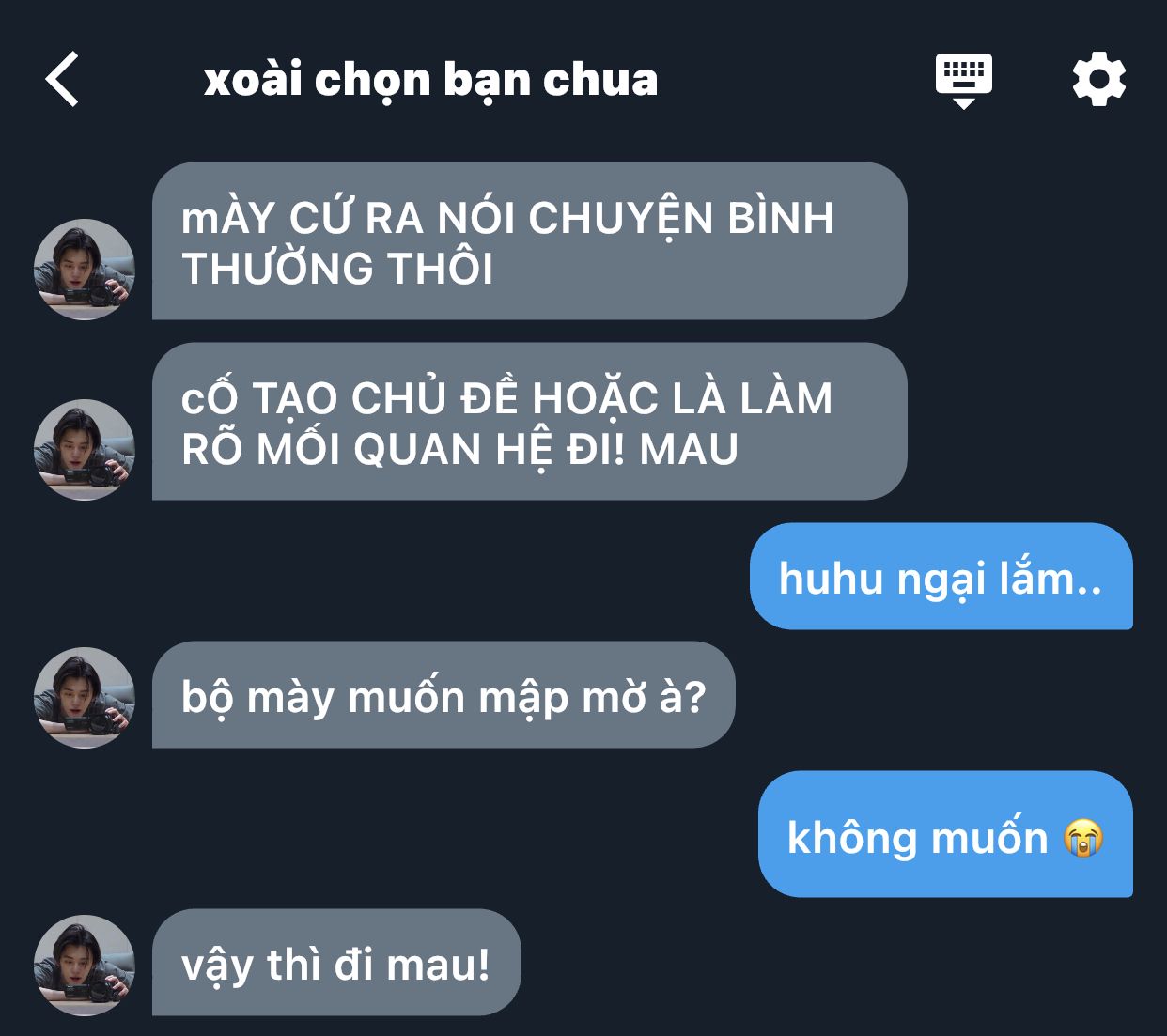Hide keyboard with the keyboard icon
The width and height of the screenshot is (1167, 1036).
point(963,81)
